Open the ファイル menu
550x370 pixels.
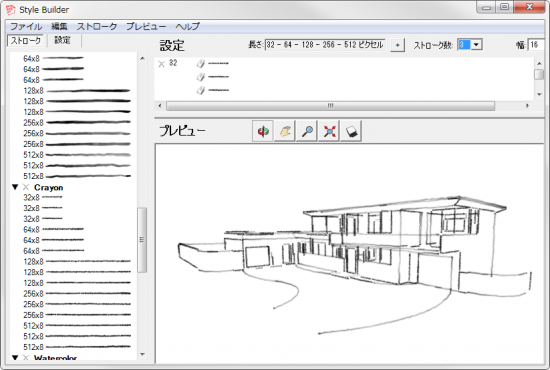(x=26, y=26)
